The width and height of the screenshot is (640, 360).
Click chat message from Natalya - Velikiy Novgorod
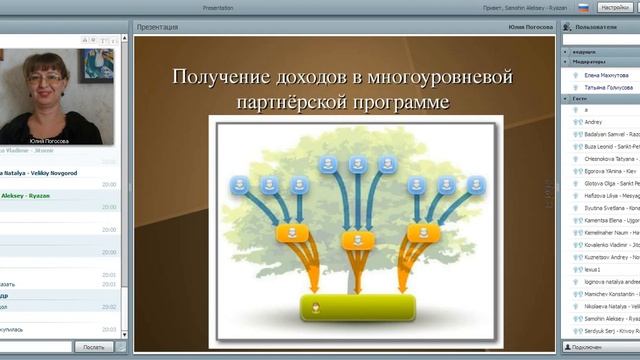click(39, 173)
